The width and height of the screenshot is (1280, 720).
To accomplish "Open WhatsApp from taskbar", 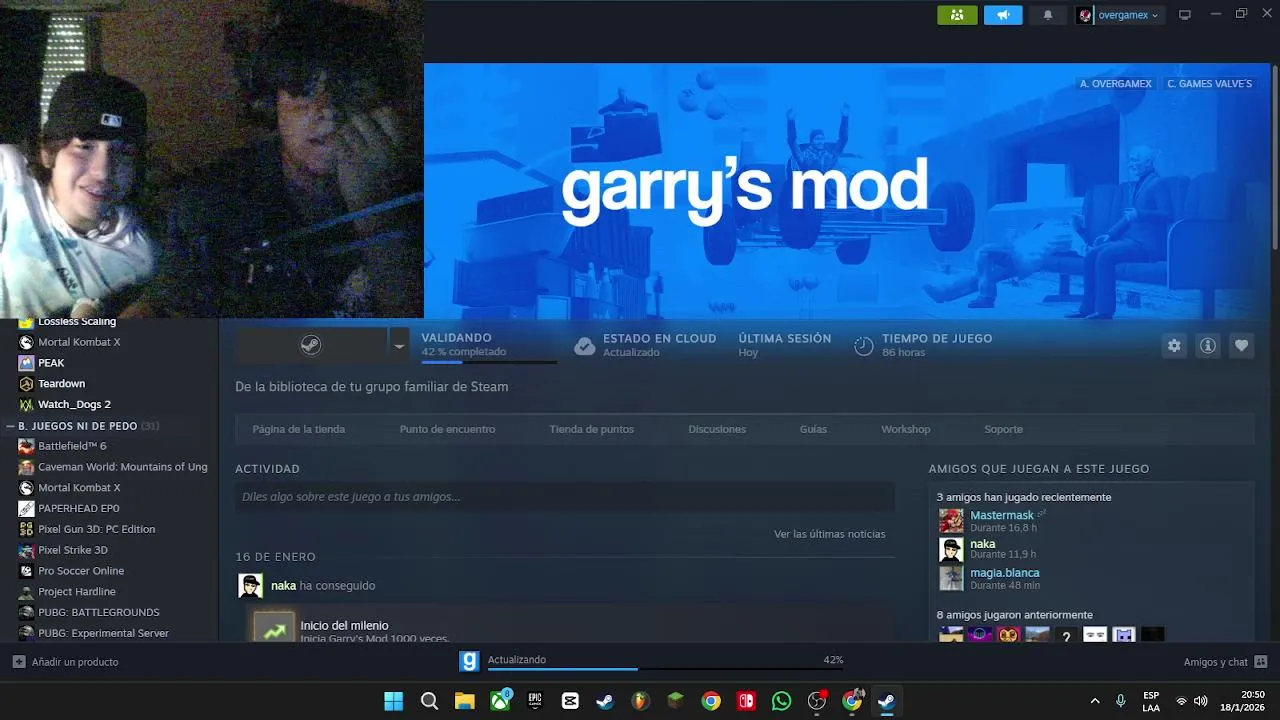I will pos(781,701).
